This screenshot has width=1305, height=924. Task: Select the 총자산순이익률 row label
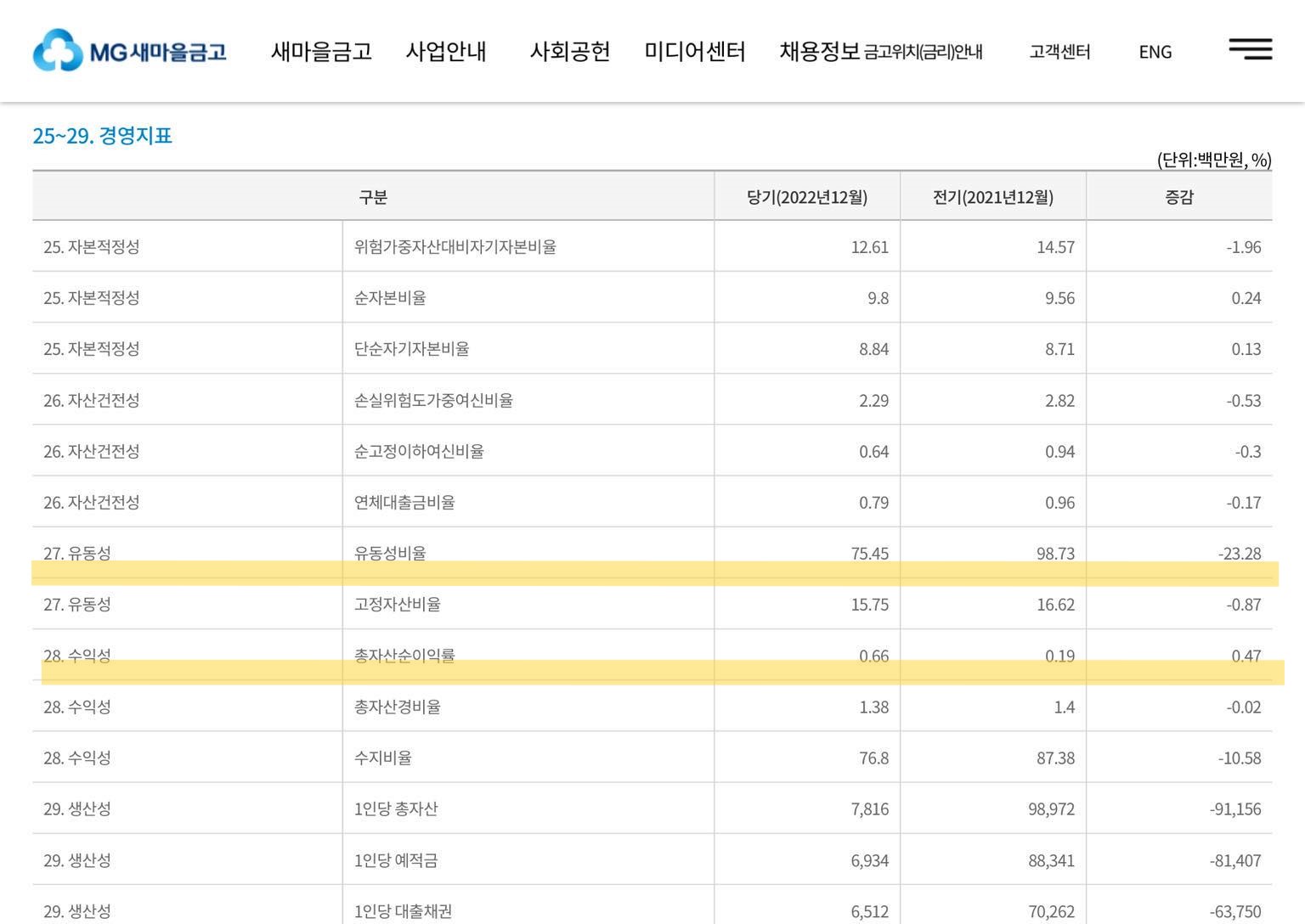click(x=404, y=655)
